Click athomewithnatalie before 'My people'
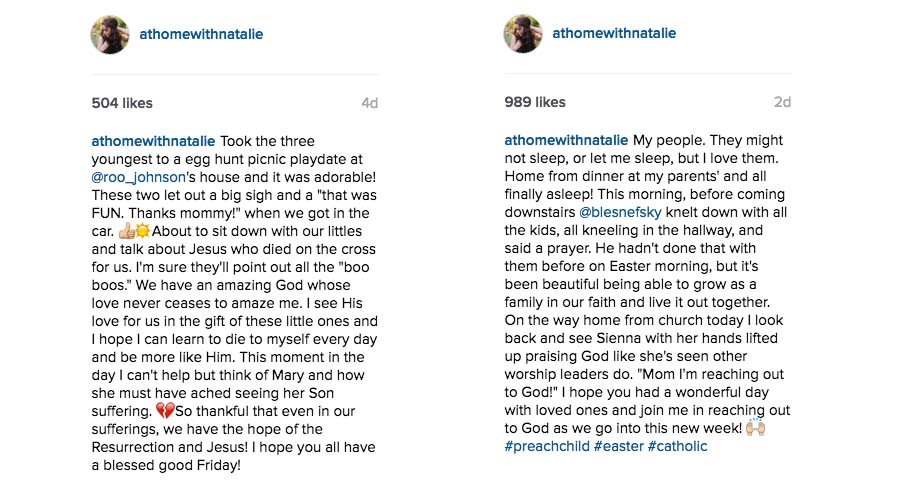Image resolution: width=897 pixels, height=490 pixels. pyautogui.click(x=566, y=140)
